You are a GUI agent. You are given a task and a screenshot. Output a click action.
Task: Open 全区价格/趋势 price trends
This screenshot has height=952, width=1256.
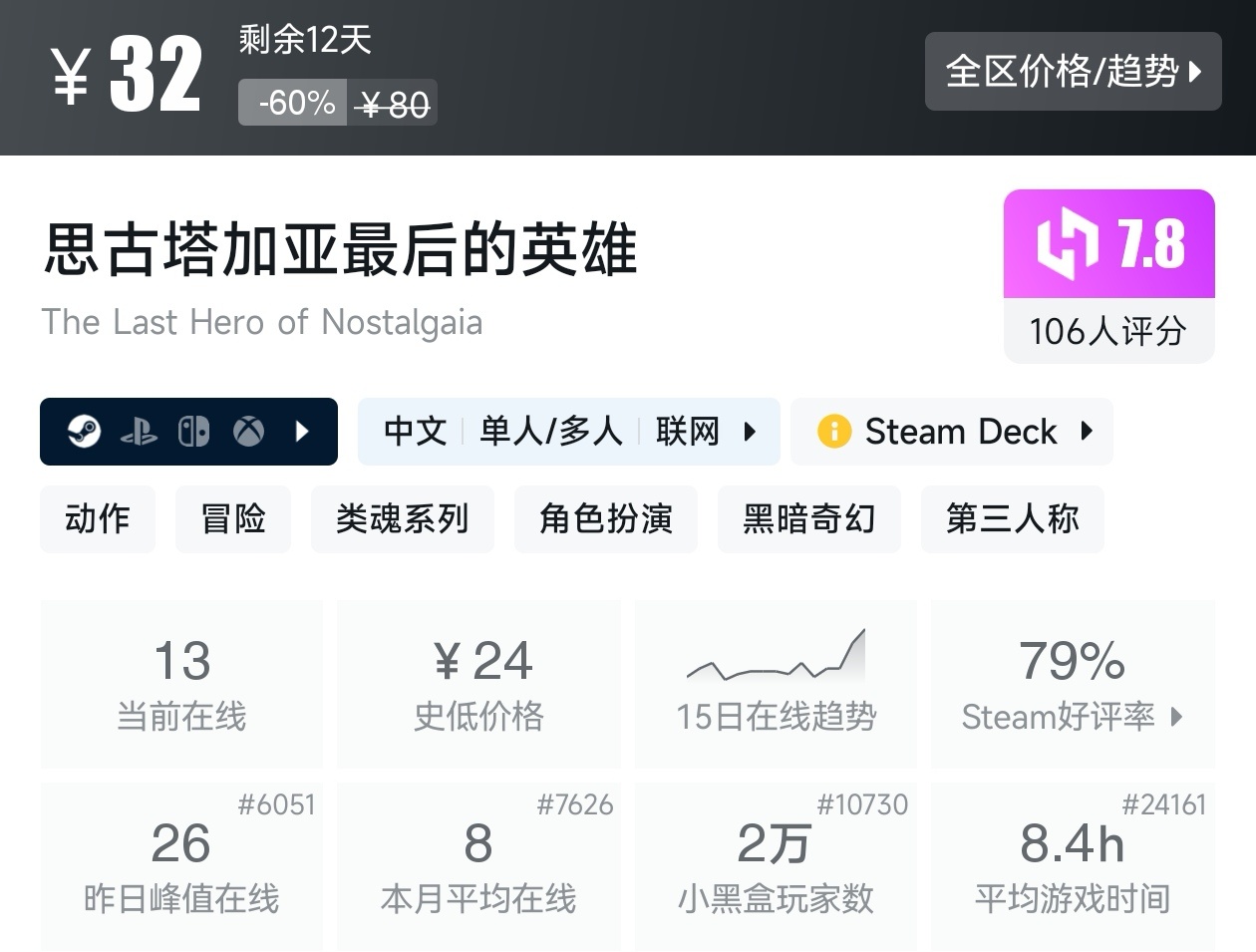tap(1073, 71)
